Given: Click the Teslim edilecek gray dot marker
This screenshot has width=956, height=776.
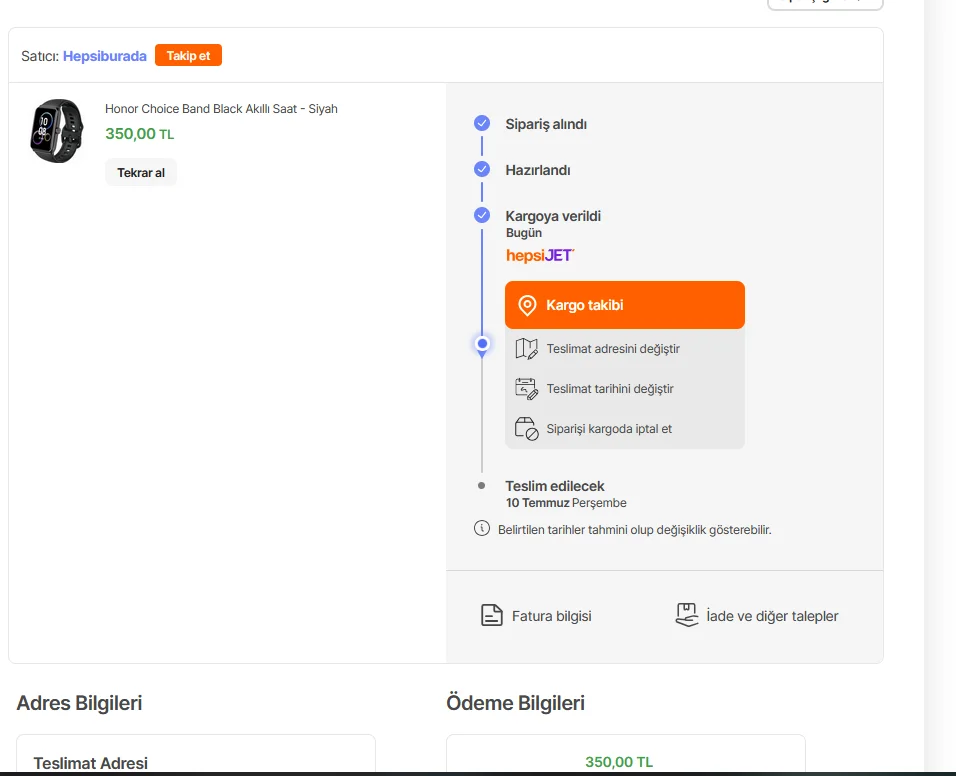Looking at the screenshot, I should (x=482, y=486).
